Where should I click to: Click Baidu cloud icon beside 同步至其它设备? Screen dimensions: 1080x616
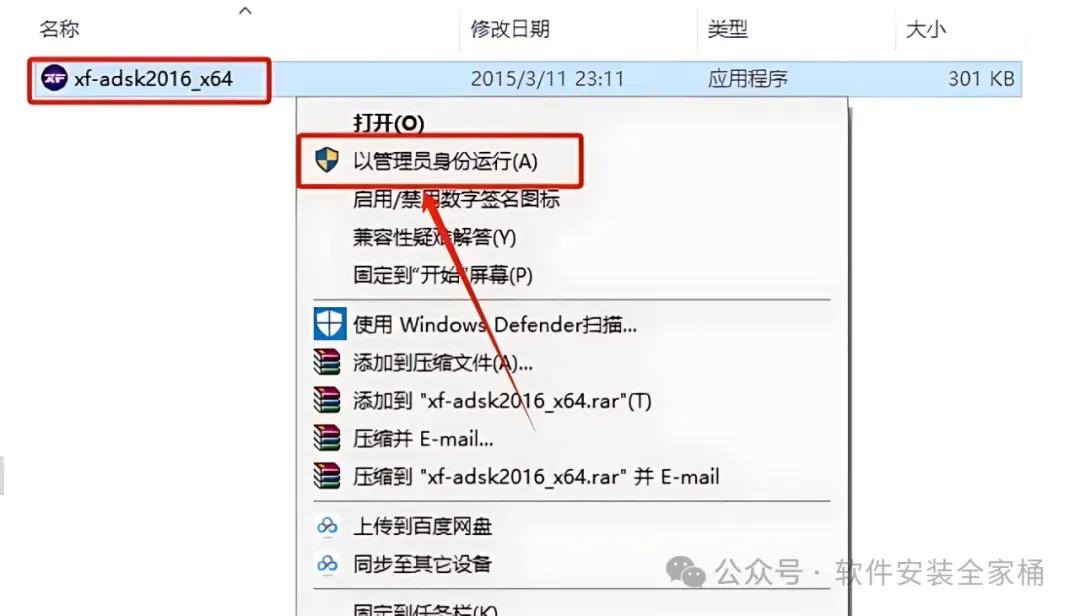327,564
